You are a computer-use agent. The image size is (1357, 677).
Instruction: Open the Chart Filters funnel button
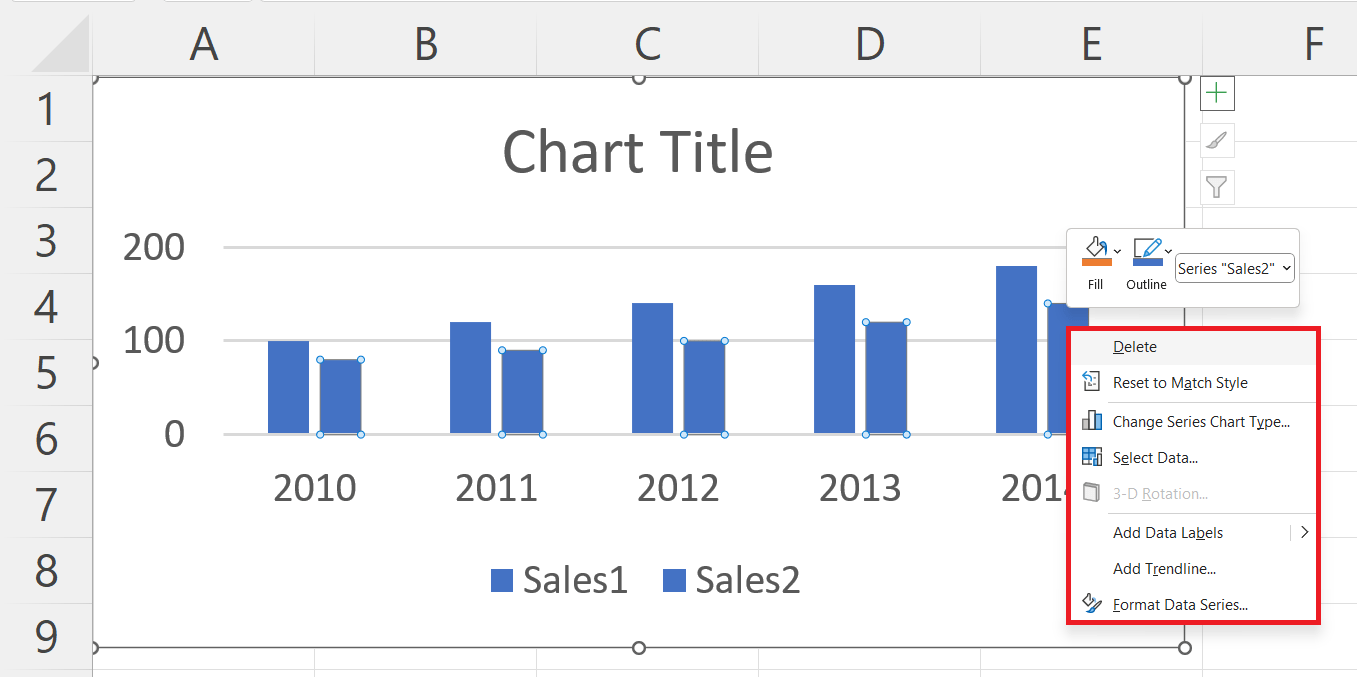(1217, 187)
